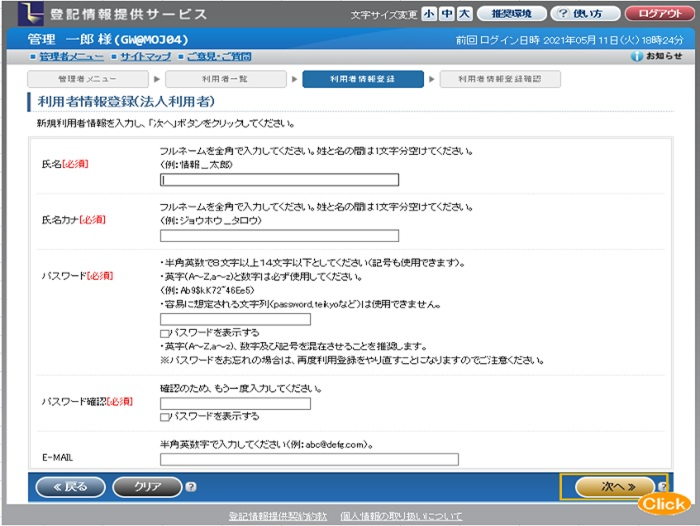This screenshot has height=526, width=700.
Task: Open 登記情報提供契約約款 footer link
Action: pos(278,516)
